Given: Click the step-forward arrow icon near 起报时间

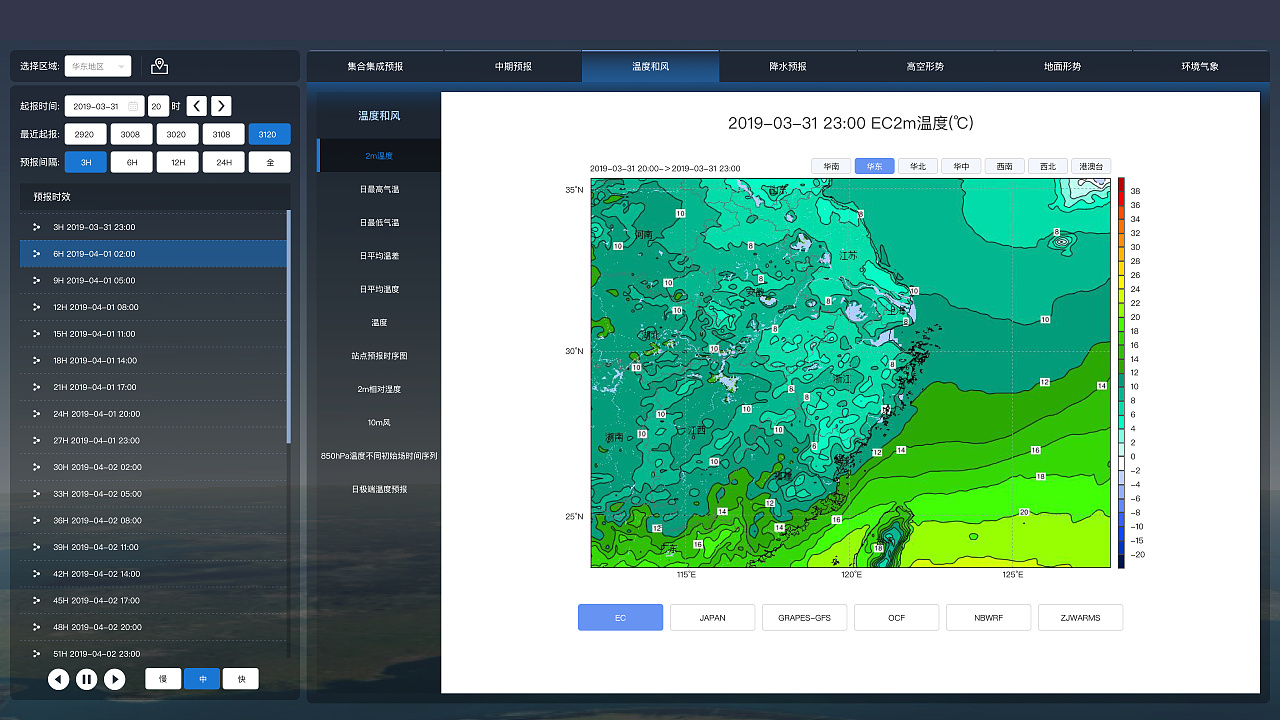Looking at the screenshot, I should click(x=220, y=105).
